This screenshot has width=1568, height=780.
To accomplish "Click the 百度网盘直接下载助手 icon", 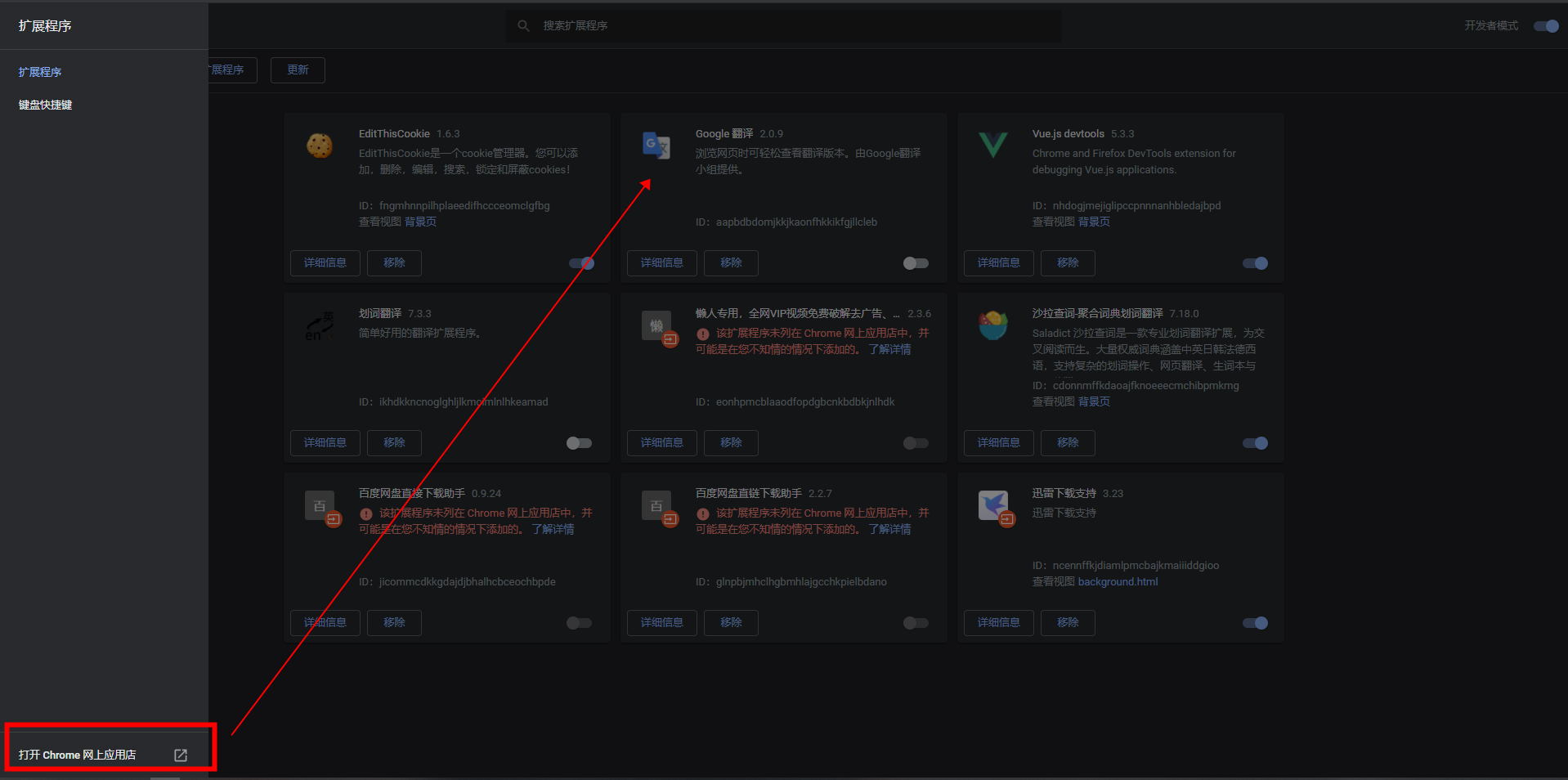I will 319,505.
